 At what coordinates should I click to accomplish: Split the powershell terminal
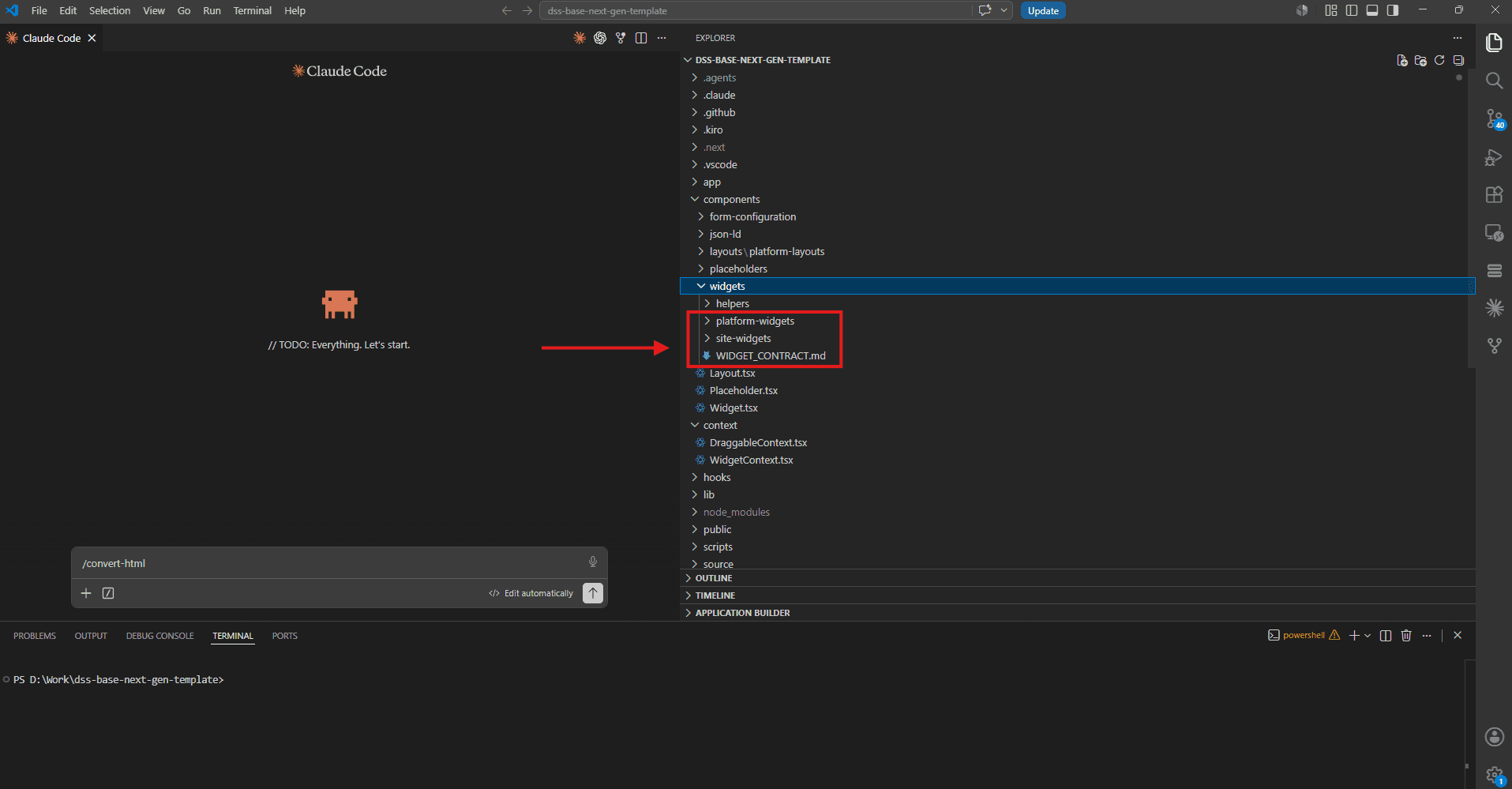(x=1386, y=635)
